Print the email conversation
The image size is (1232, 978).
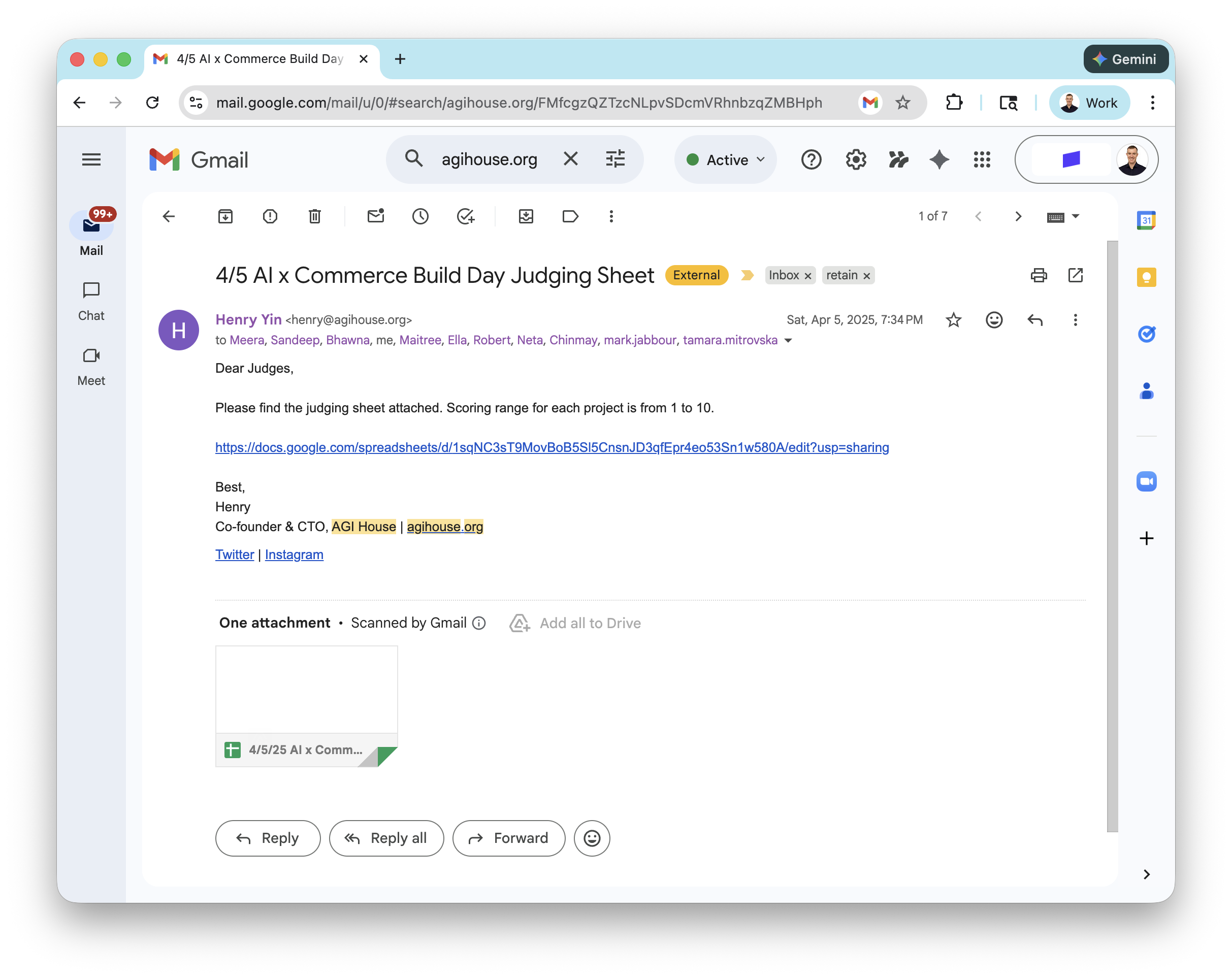pyautogui.click(x=1039, y=275)
